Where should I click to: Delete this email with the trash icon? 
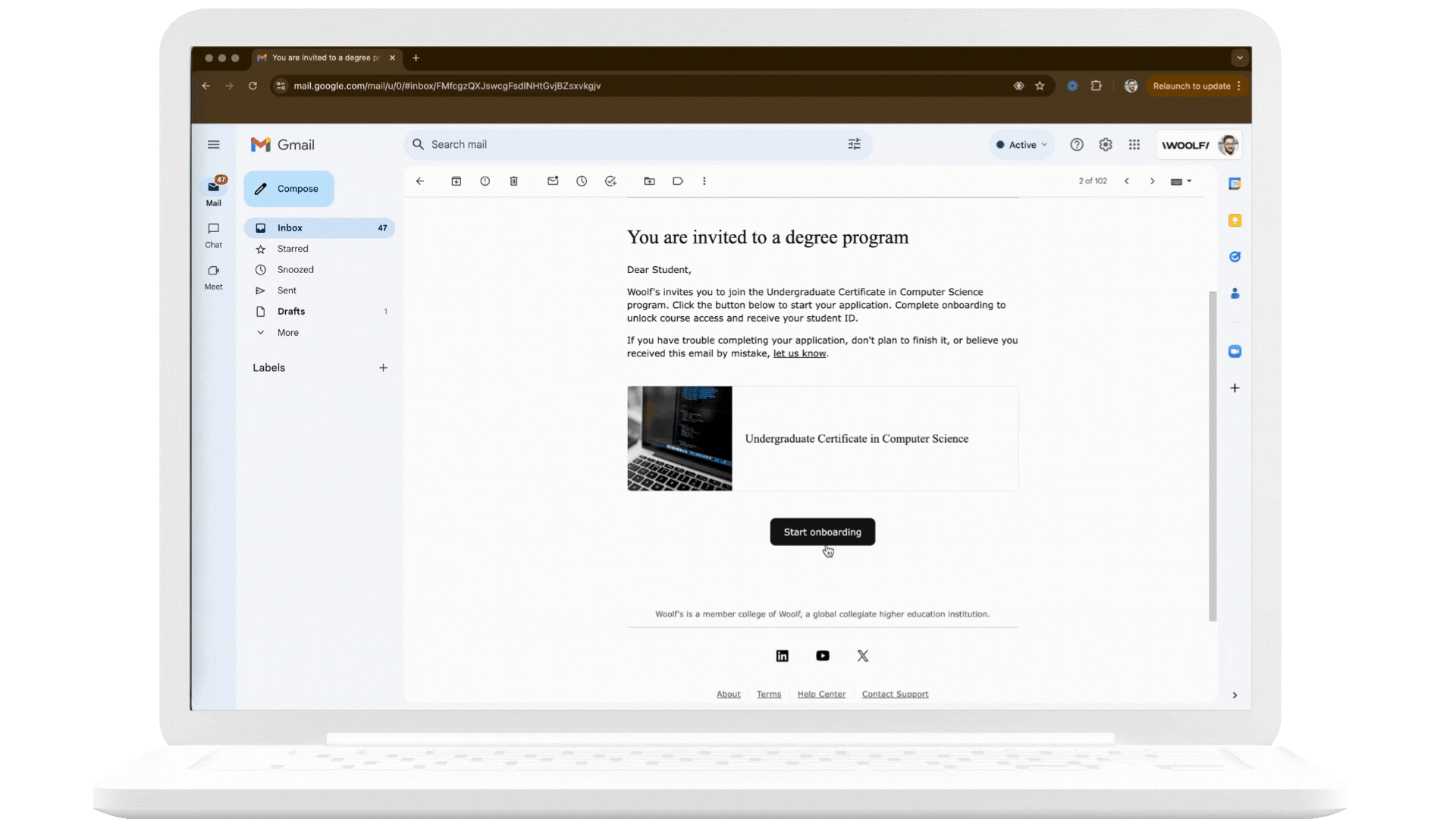click(514, 181)
